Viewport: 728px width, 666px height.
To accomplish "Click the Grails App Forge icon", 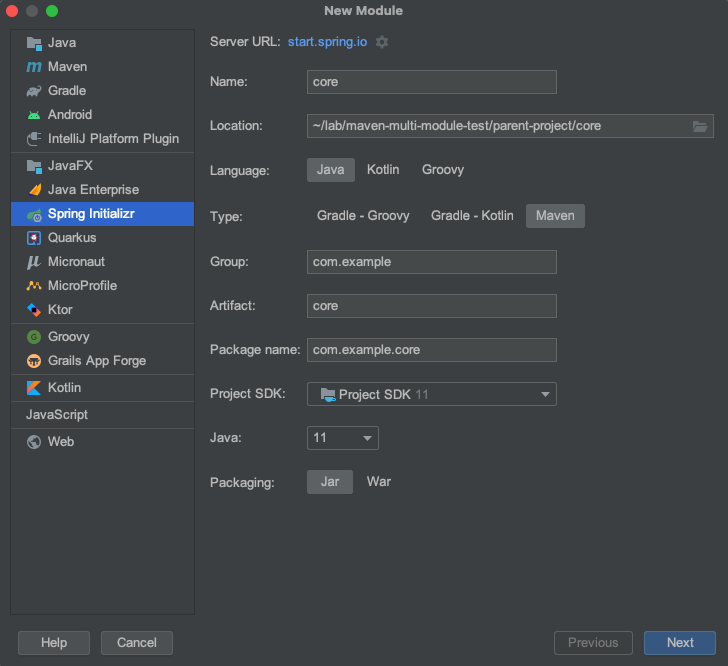I will [x=34, y=361].
